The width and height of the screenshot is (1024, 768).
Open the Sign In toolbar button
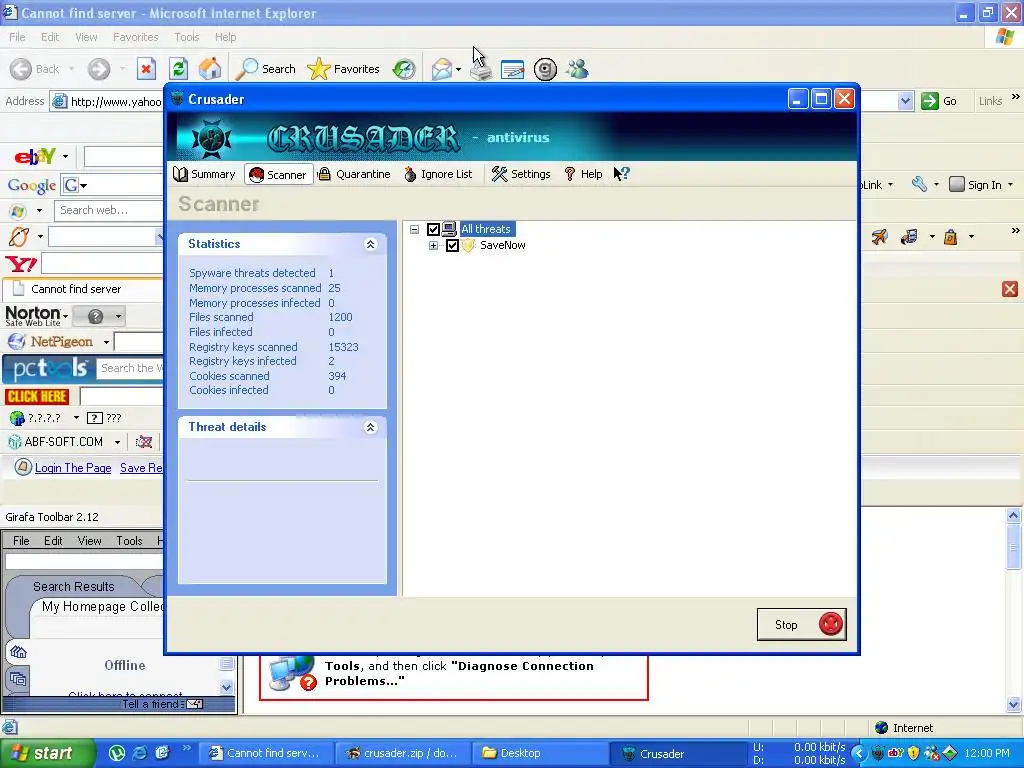coord(980,185)
